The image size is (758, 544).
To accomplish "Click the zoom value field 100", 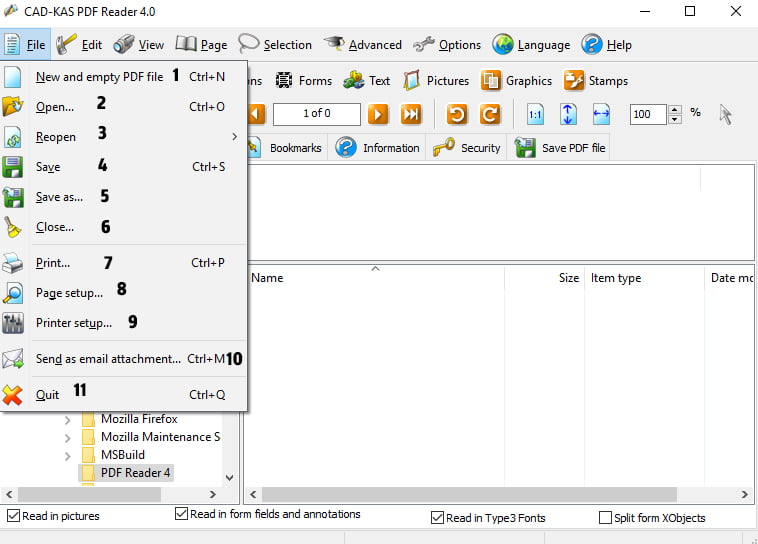I will [648, 115].
